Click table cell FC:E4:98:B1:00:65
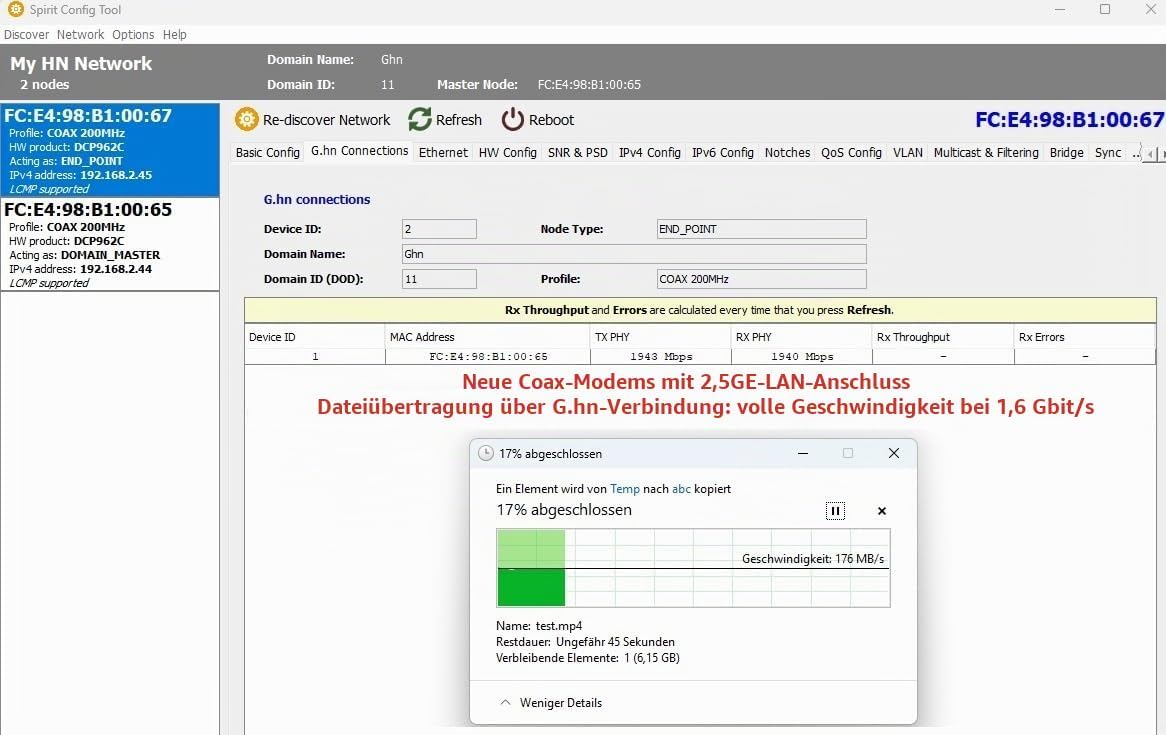 [x=488, y=356]
